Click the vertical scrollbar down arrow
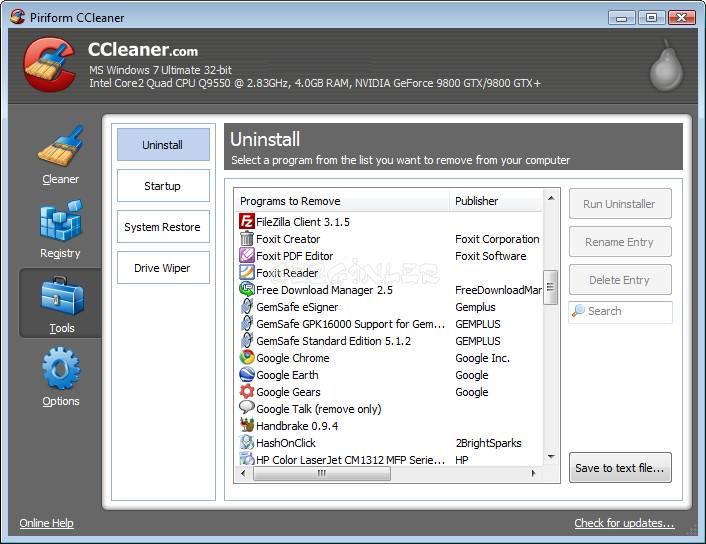 click(x=551, y=457)
